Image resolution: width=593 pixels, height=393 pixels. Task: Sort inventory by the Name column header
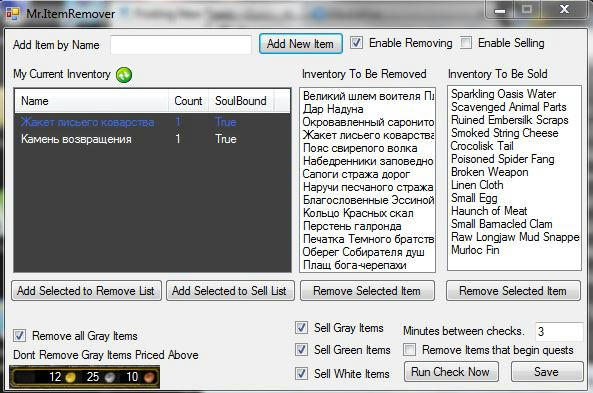pos(92,101)
